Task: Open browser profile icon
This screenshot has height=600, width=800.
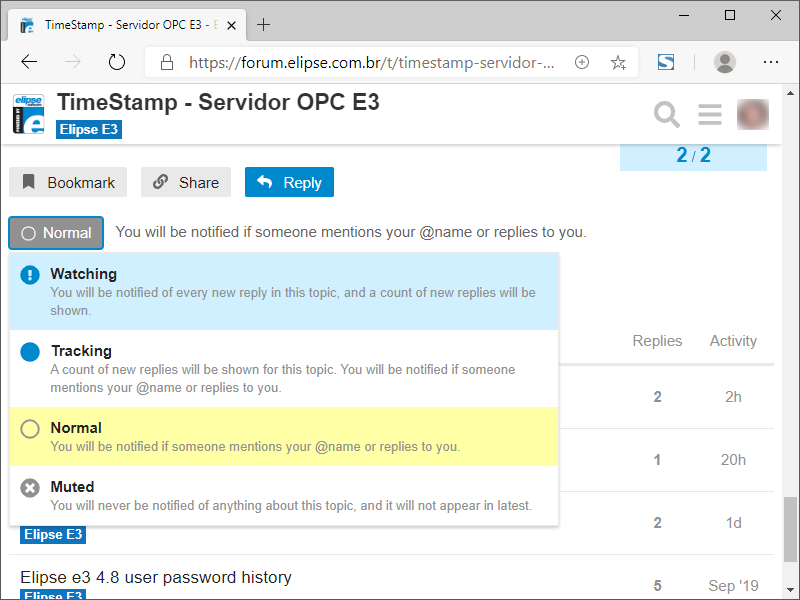Action: tap(725, 62)
